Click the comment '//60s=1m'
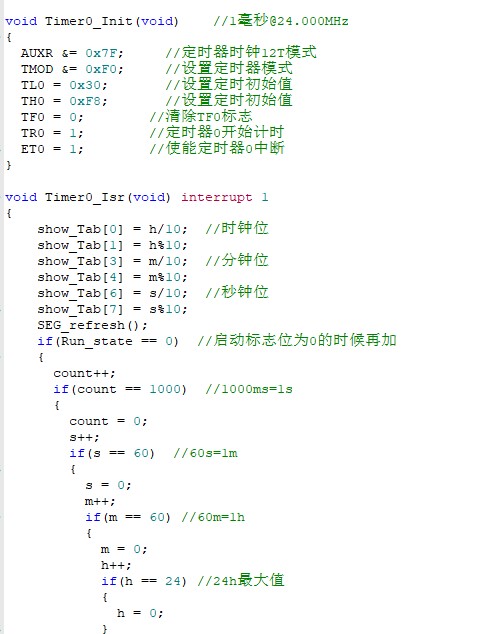This screenshot has width=492, height=634. pyautogui.click(x=205, y=453)
